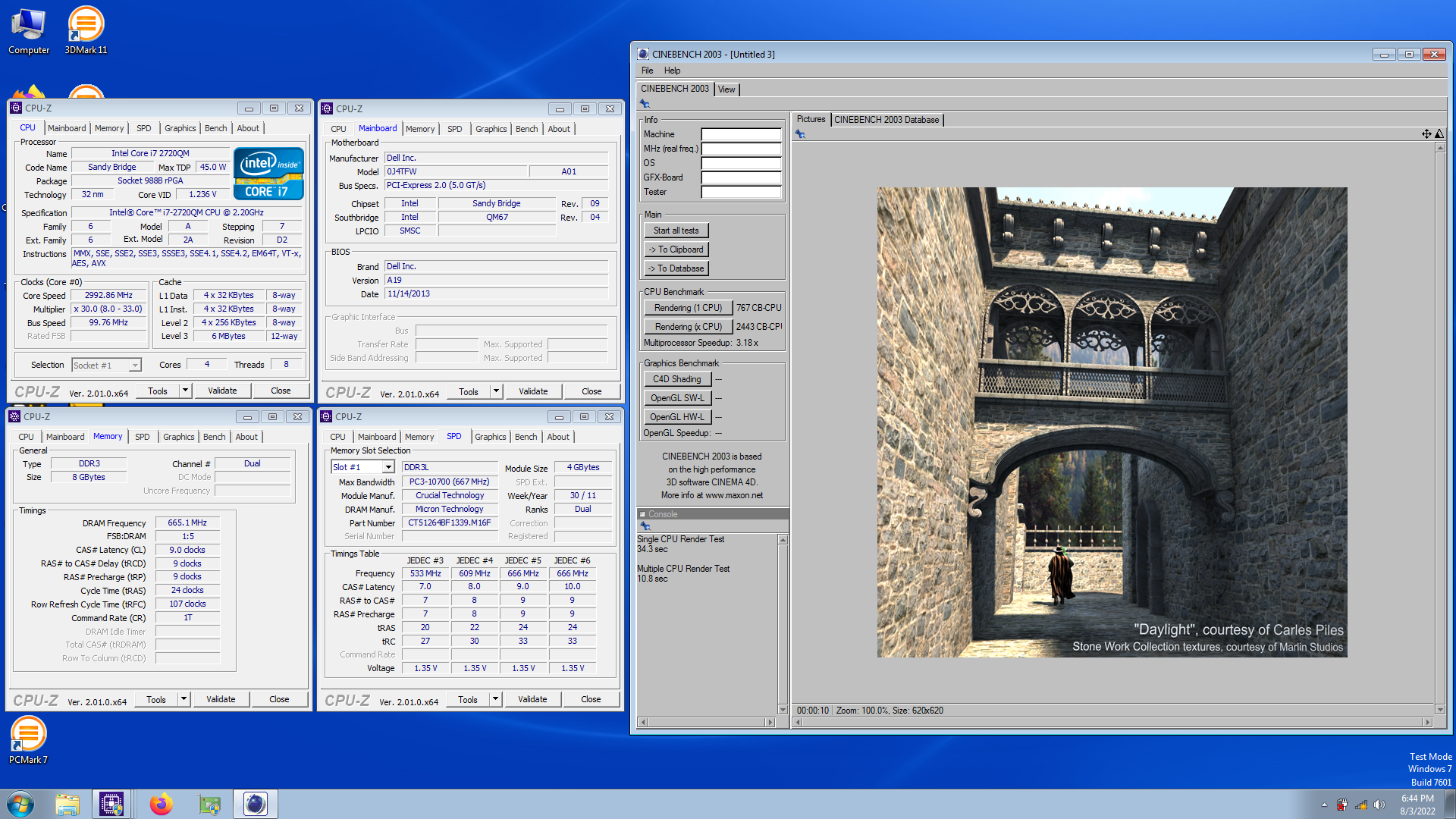The height and width of the screenshot is (819, 1456).
Task: Open Tools dropdown arrow in SPD window
Action: (495, 699)
